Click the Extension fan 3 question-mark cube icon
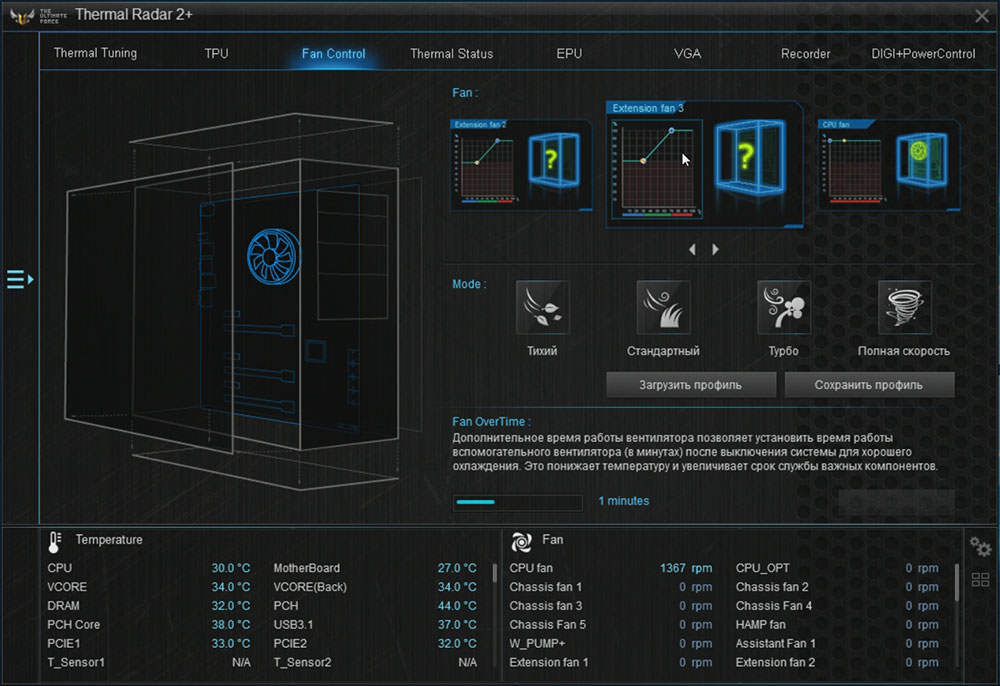The image size is (1000, 686). click(749, 157)
